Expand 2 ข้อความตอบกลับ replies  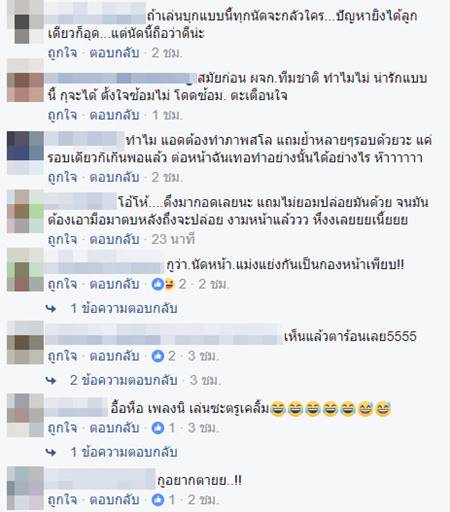coord(124,380)
